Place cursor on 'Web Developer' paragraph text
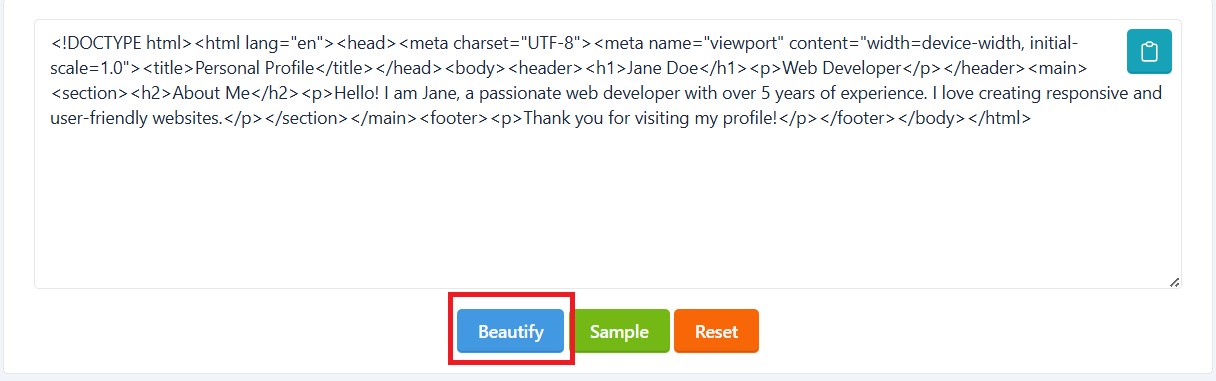 click(835, 69)
